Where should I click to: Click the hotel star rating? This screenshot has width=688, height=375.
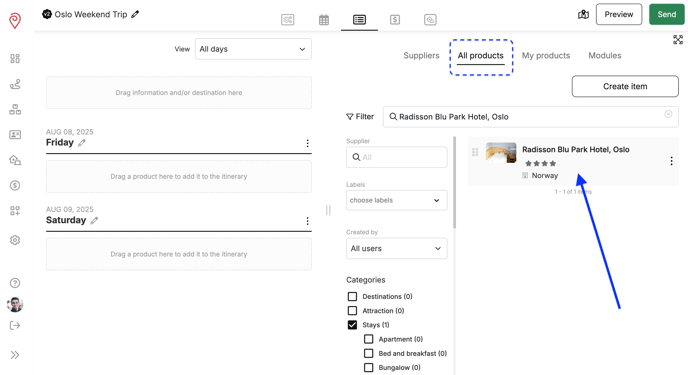coord(540,164)
